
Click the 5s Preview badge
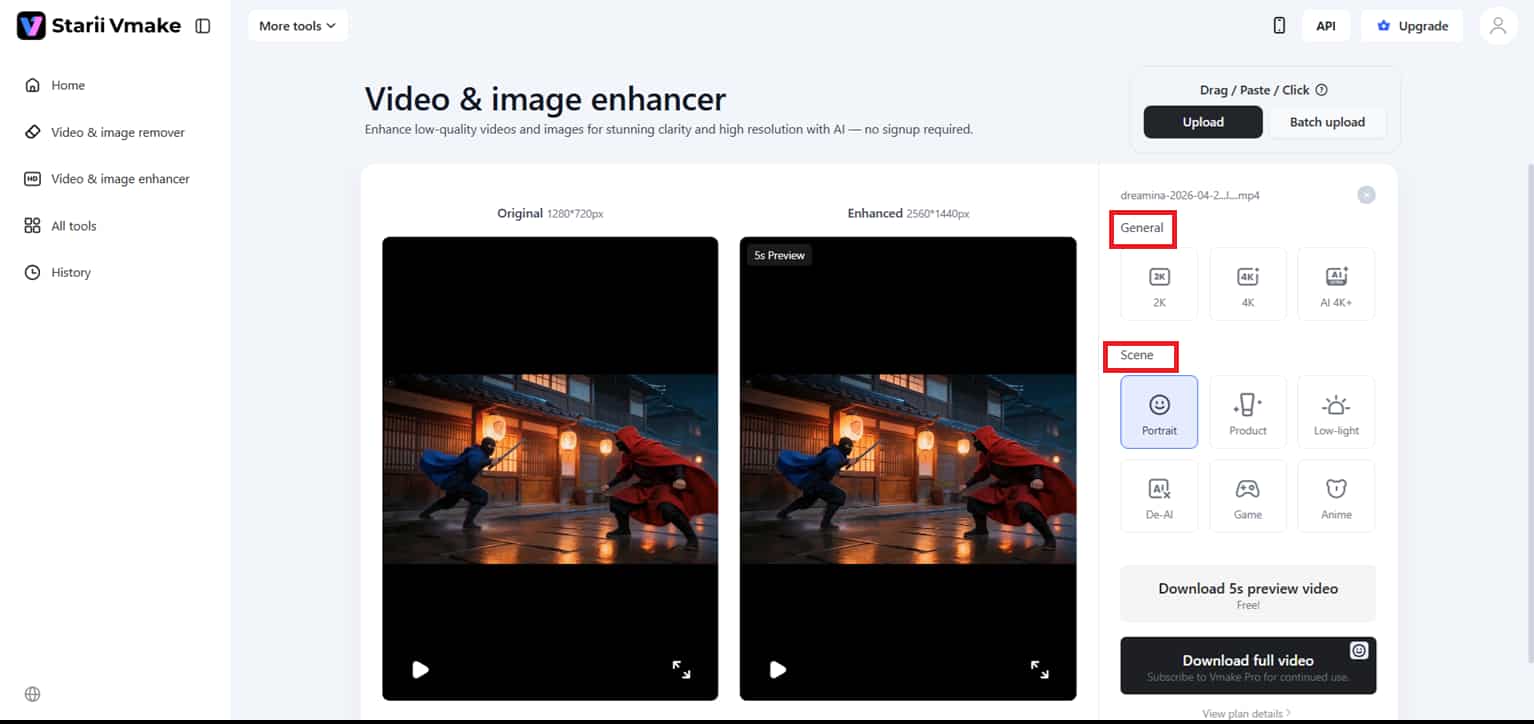click(779, 255)
